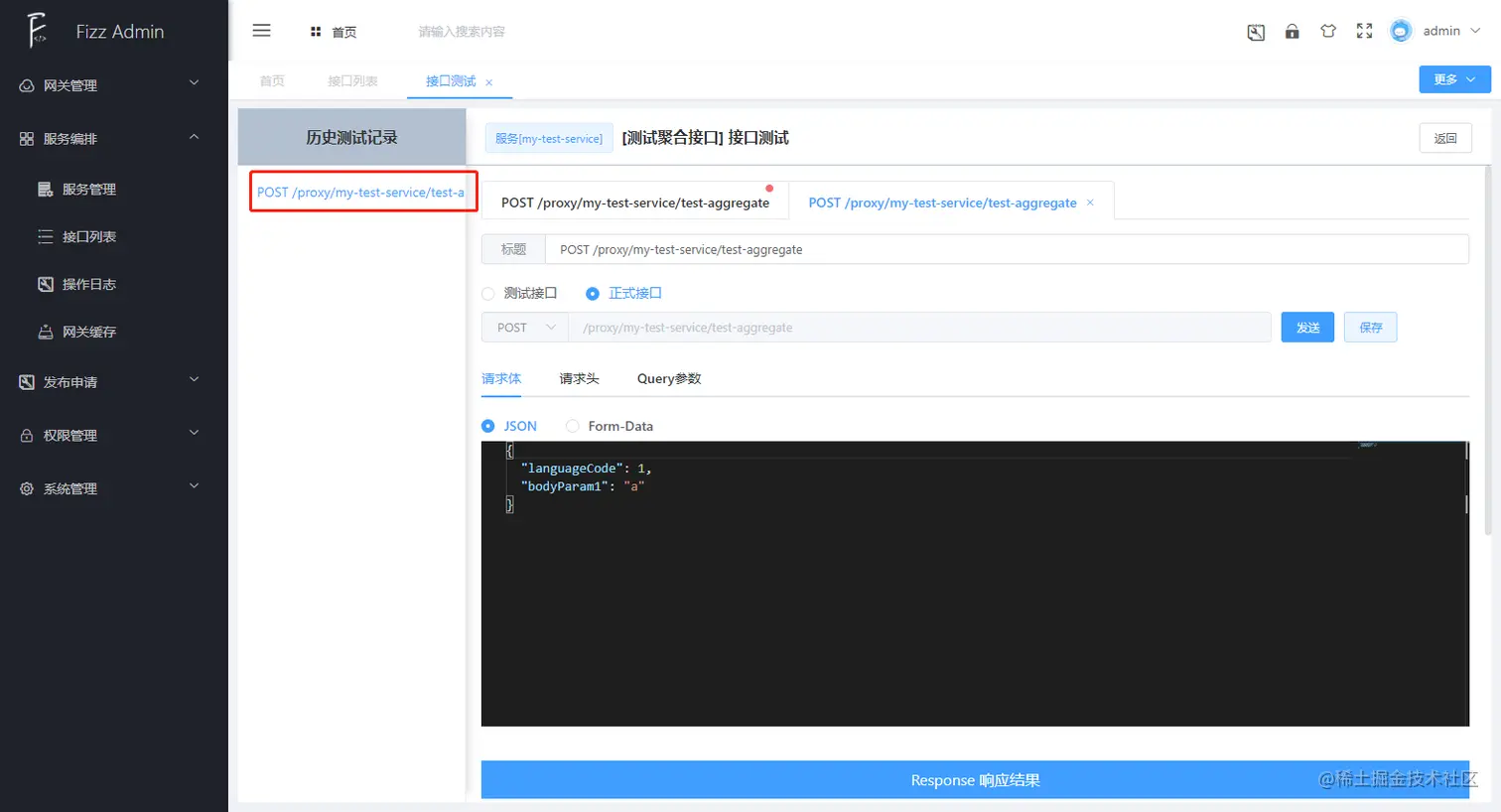Click the "bodyParam1" line in editor
This screenshot has width=1501, height=812.
tap(583, 485)
